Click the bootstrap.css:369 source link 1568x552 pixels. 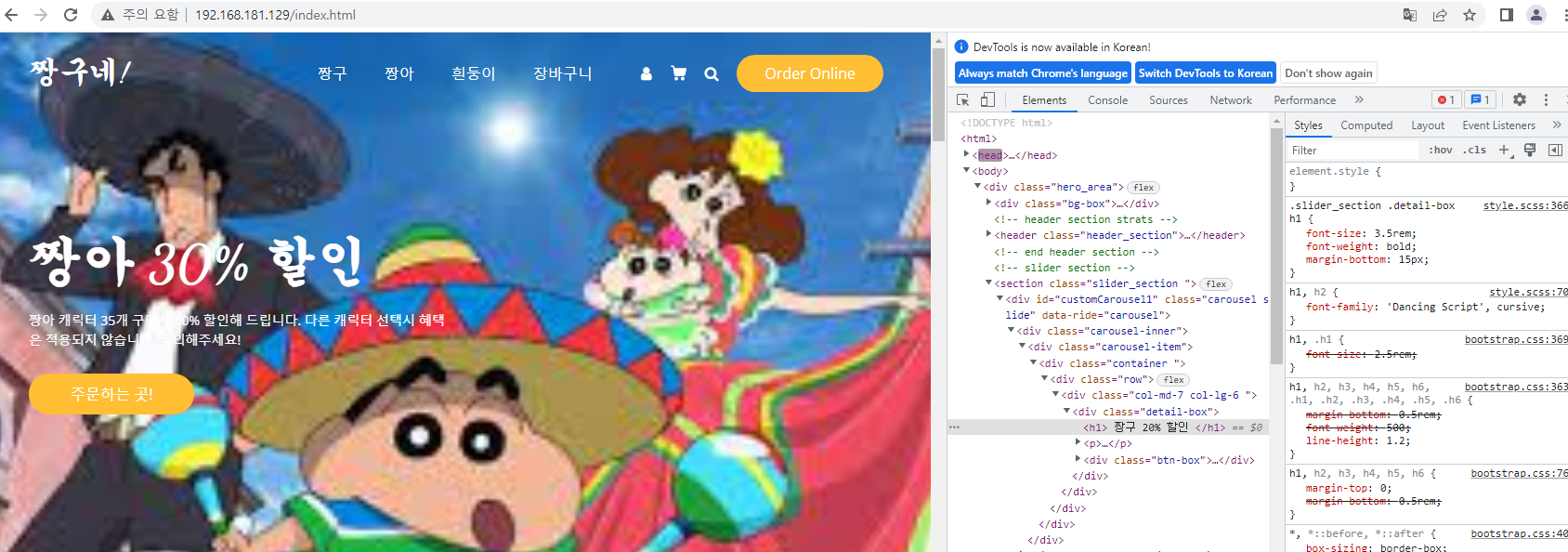(x=1516, y=339)
